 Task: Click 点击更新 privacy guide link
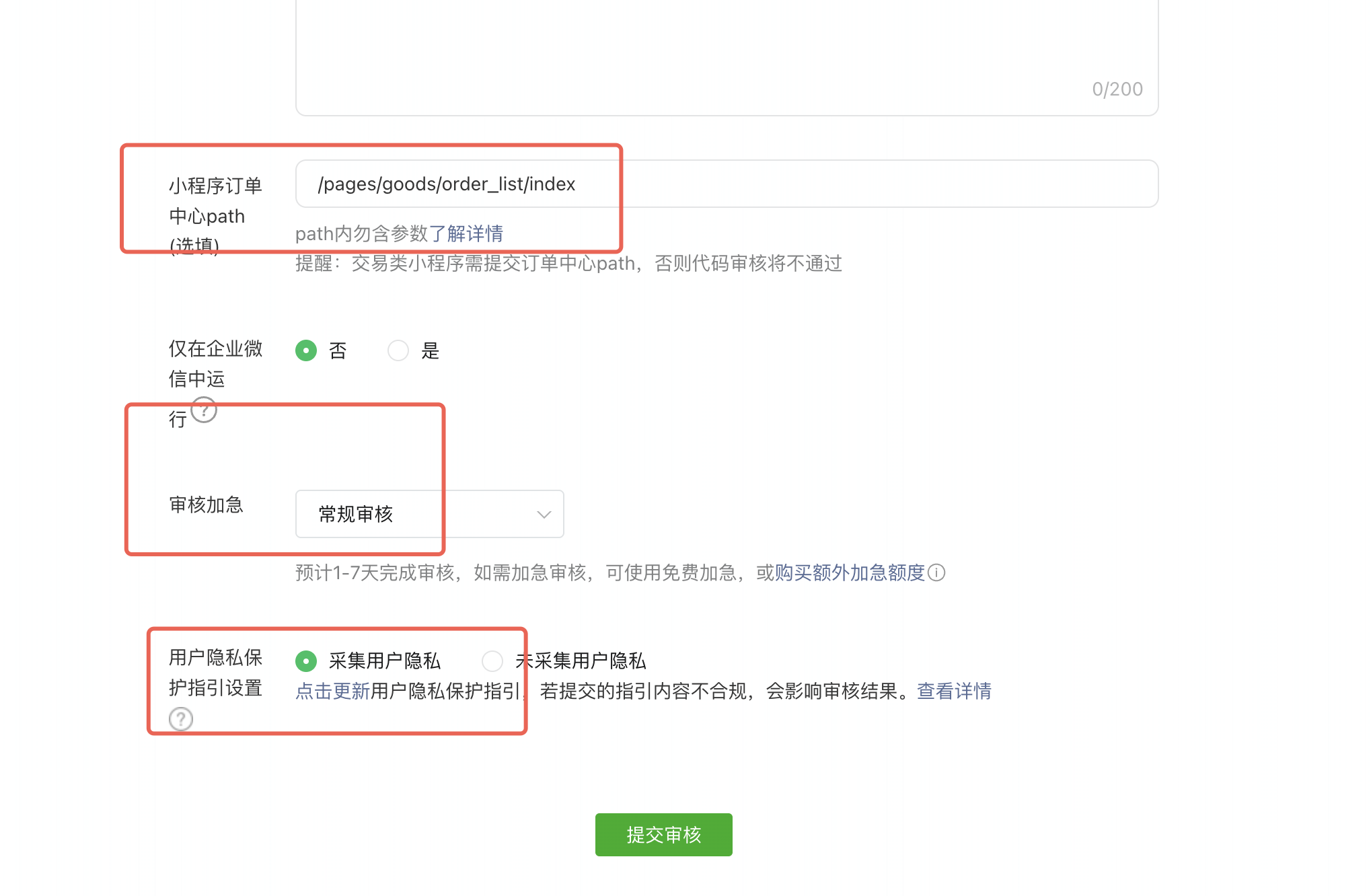(x=332, y=692)
